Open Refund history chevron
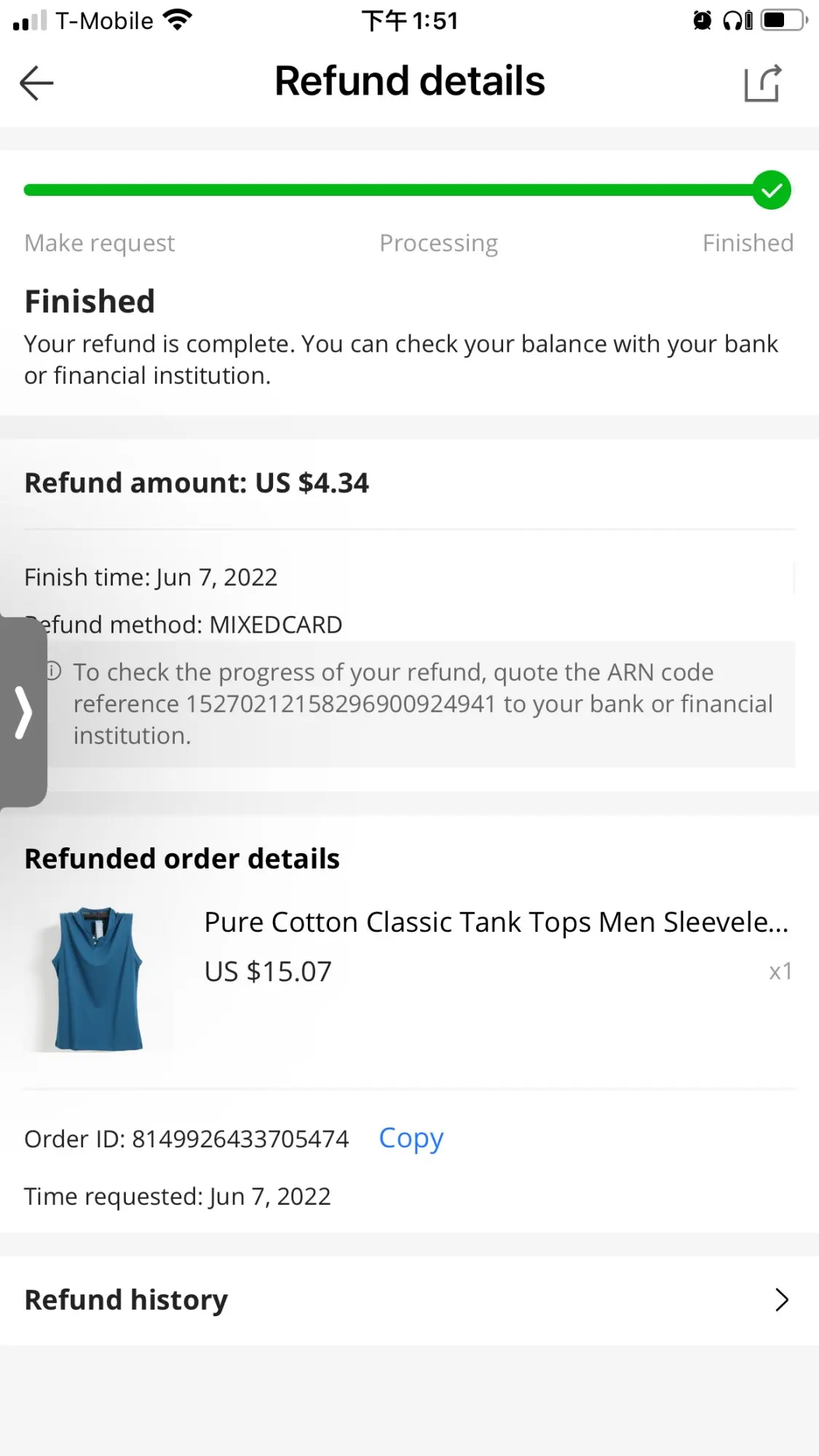Image resolution: width=819 pixels, height=1456 pixels. point(781,1299)
